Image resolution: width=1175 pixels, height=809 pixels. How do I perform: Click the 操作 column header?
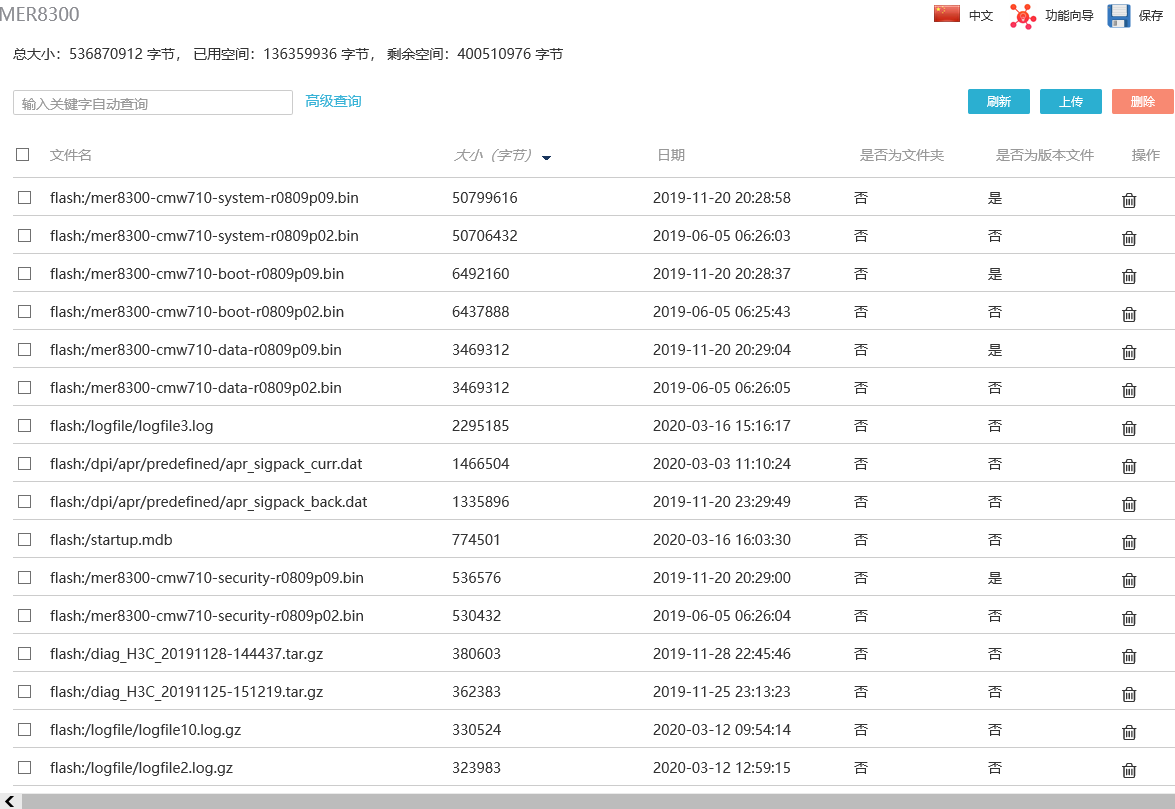pyautogui.click(x=1145, y=155)
